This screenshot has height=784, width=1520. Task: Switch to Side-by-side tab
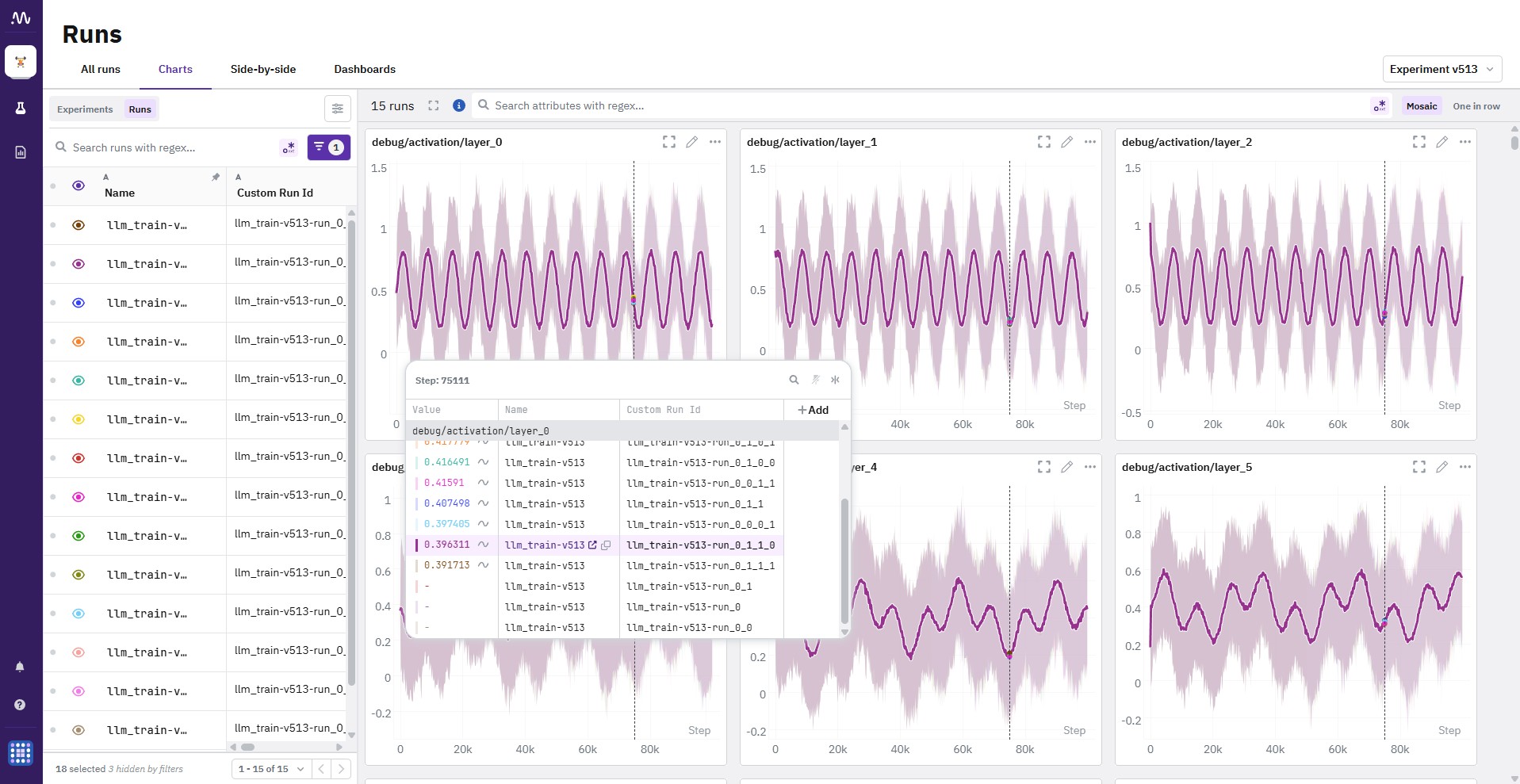(x=263, y=69)
